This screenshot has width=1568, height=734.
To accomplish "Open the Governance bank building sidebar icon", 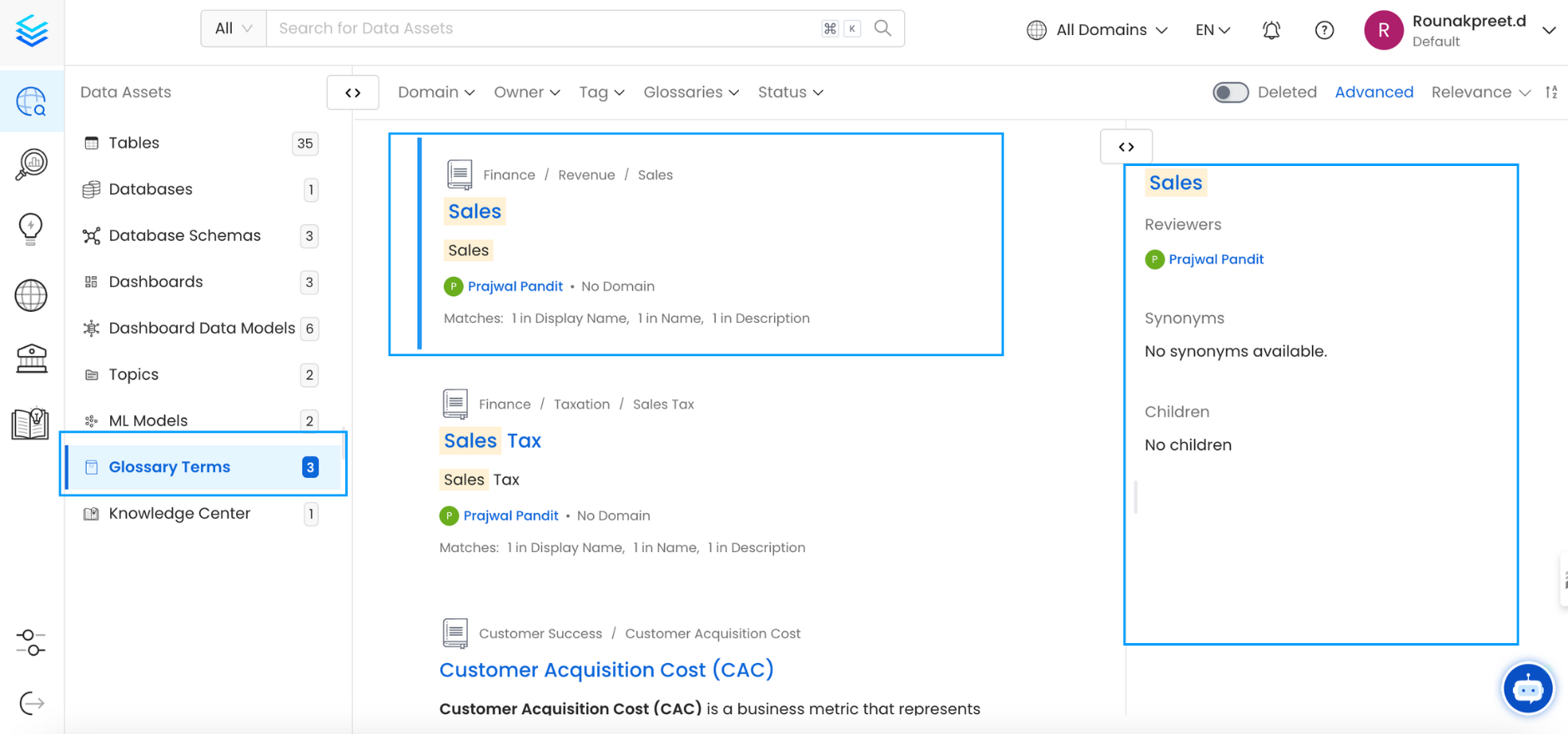I will pos(31,359).
